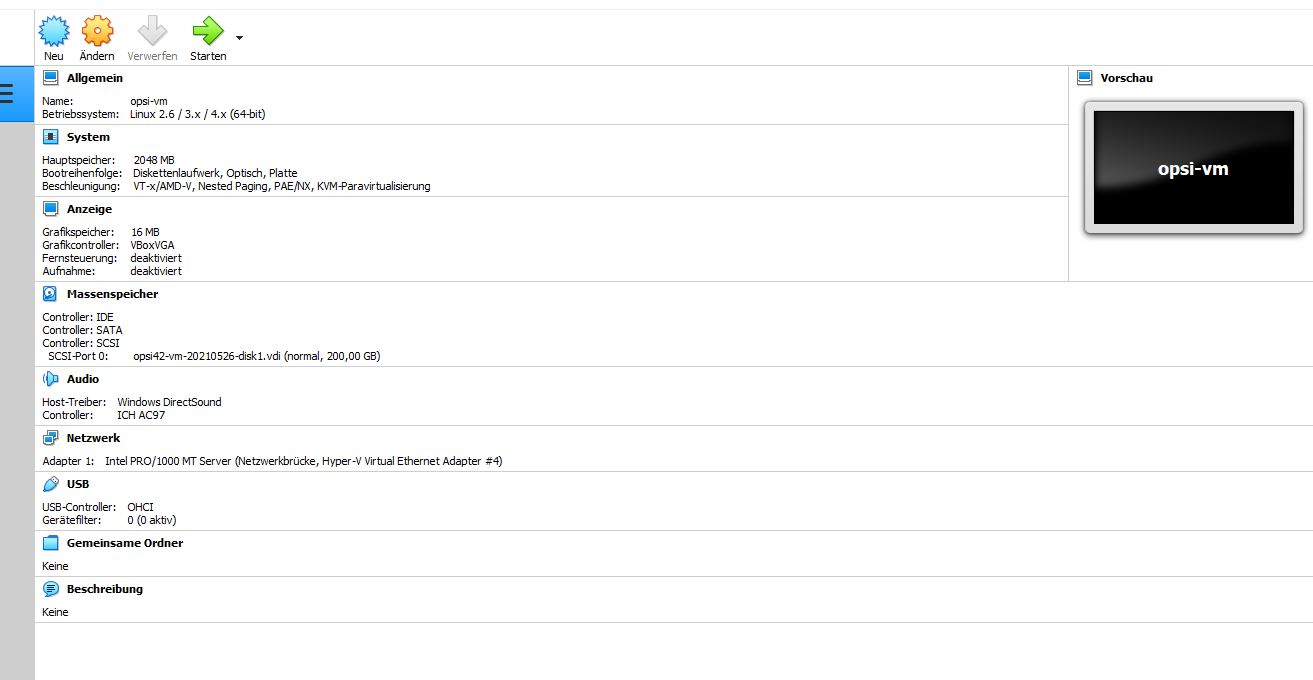Click the Neu (new VM) icon
1313x680 pixels.
[54, 32]
